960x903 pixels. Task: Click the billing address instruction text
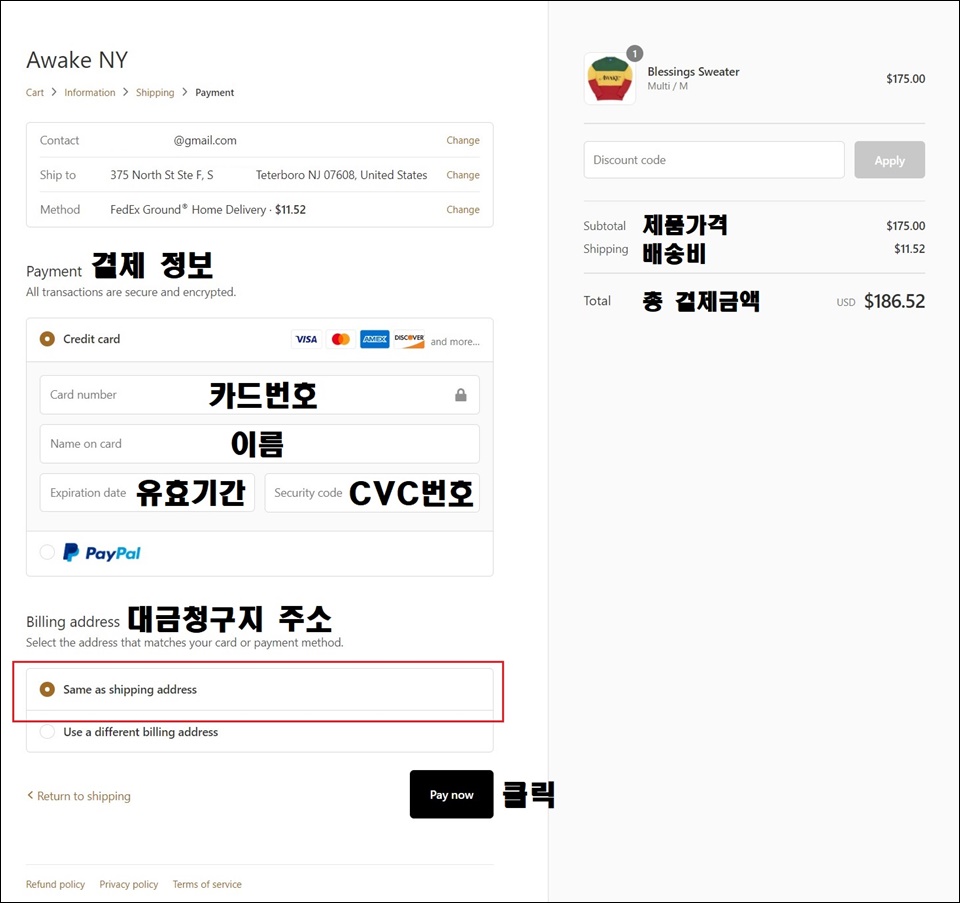pos(185,642)
